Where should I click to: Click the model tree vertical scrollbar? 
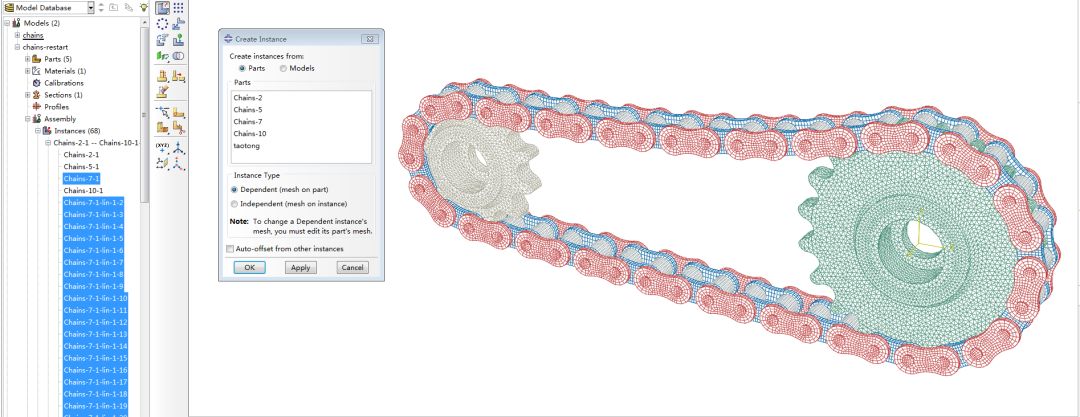(145, 100)
